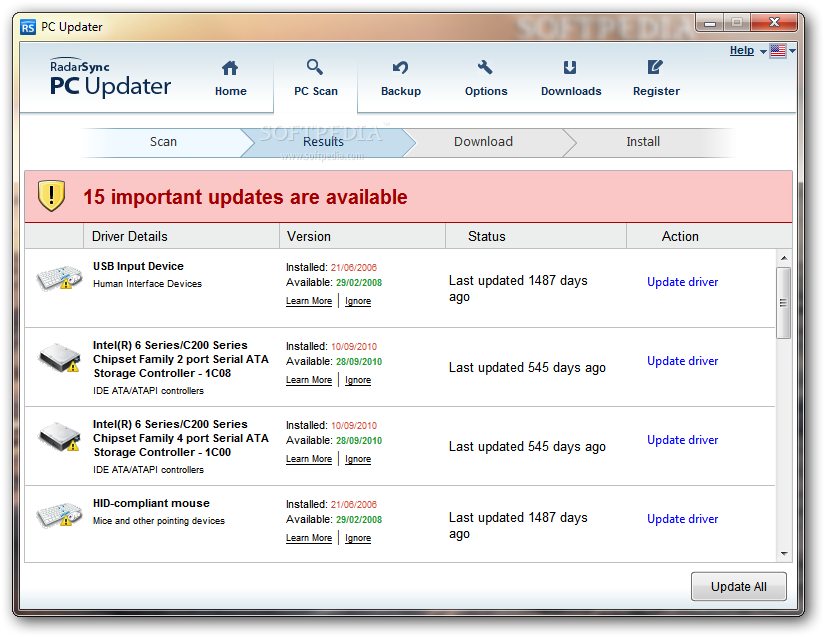This screenshot has width=825, height=637.
Task: Update driver for USB Input Device
Action: tap(682, 282)
